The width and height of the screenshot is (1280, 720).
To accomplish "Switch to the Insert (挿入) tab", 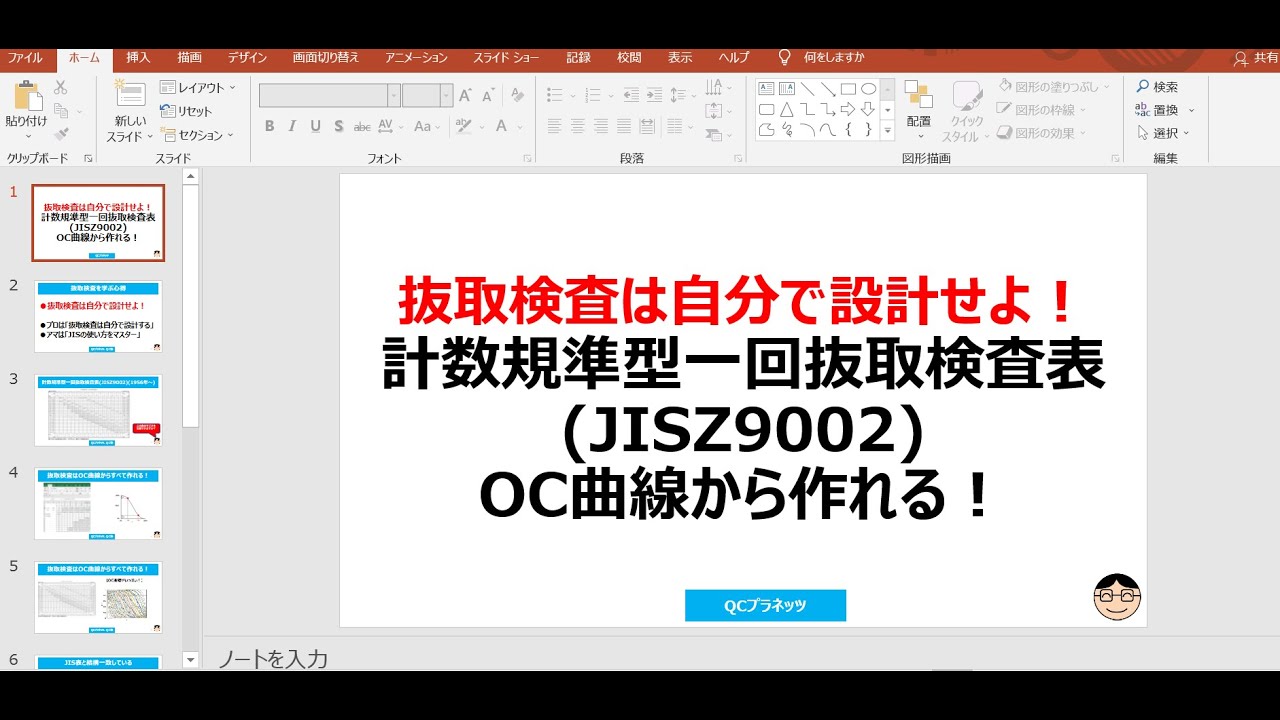I will tap(138, 58).
